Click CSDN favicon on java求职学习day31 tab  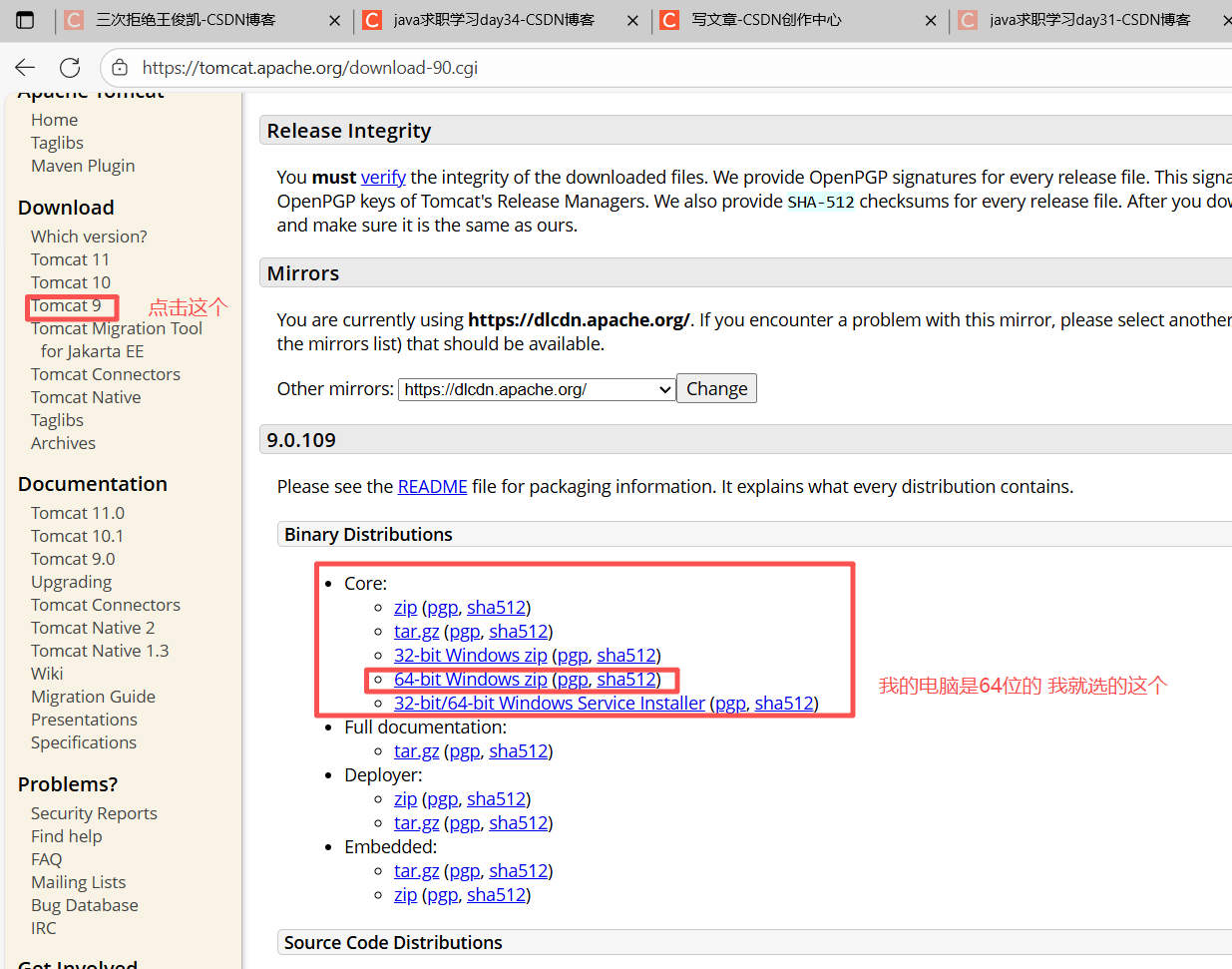click(x=968, y=20)
